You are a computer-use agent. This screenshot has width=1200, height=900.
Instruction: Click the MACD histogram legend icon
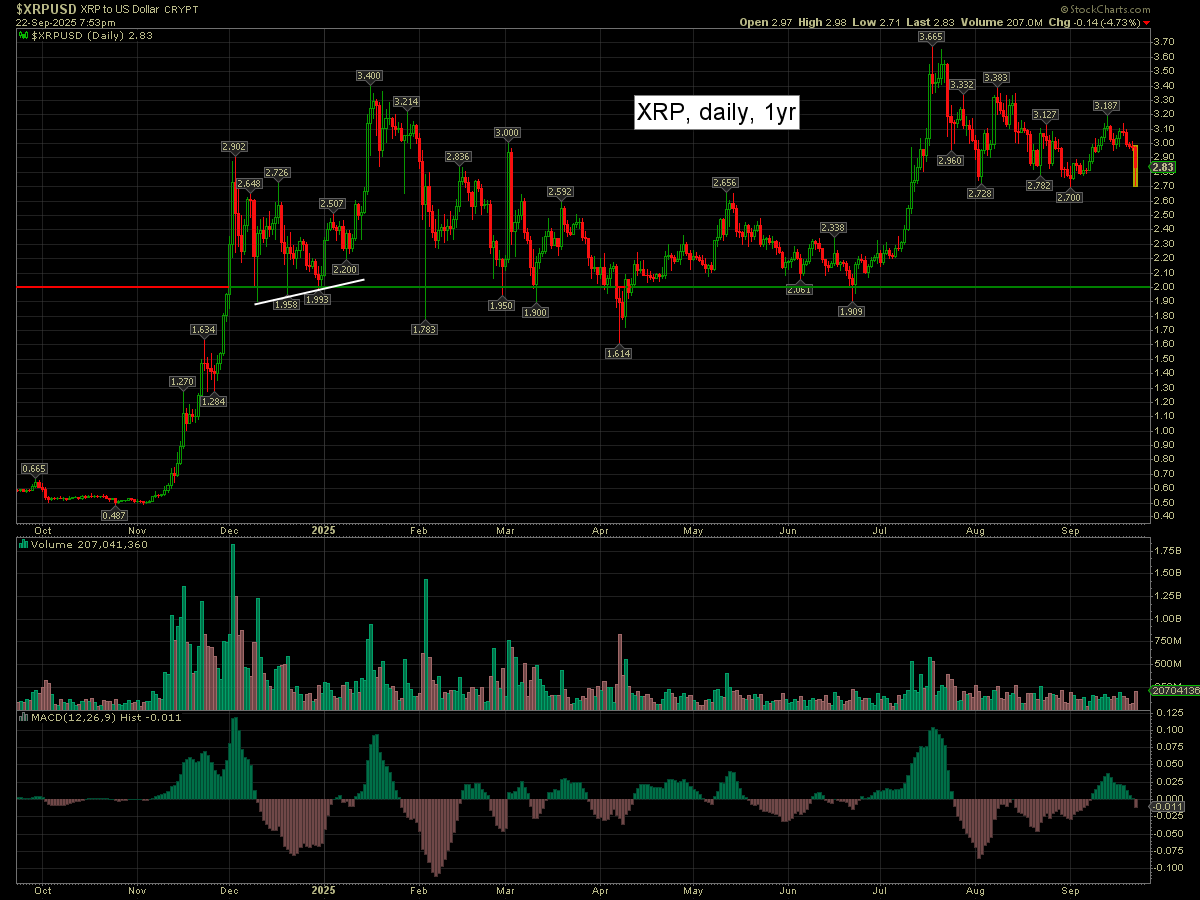click(x=25, y=716)
